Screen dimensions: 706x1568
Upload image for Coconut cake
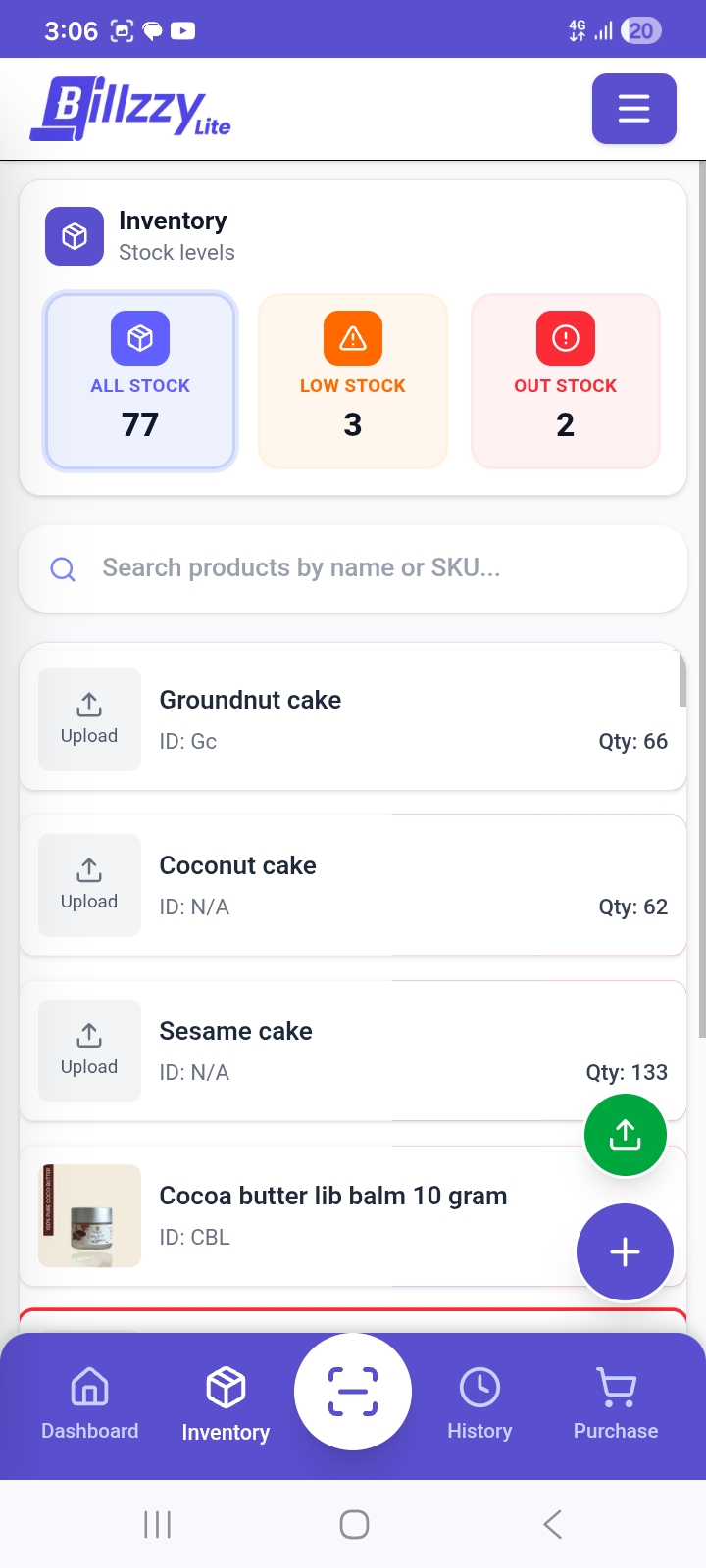(89, 885)
